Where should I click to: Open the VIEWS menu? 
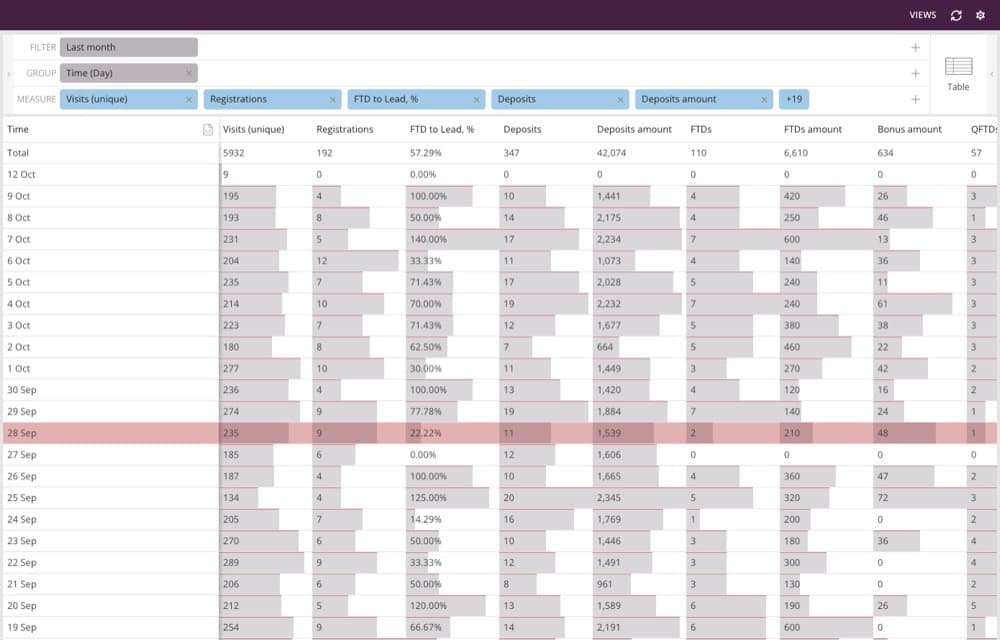[x=922, y=15]
